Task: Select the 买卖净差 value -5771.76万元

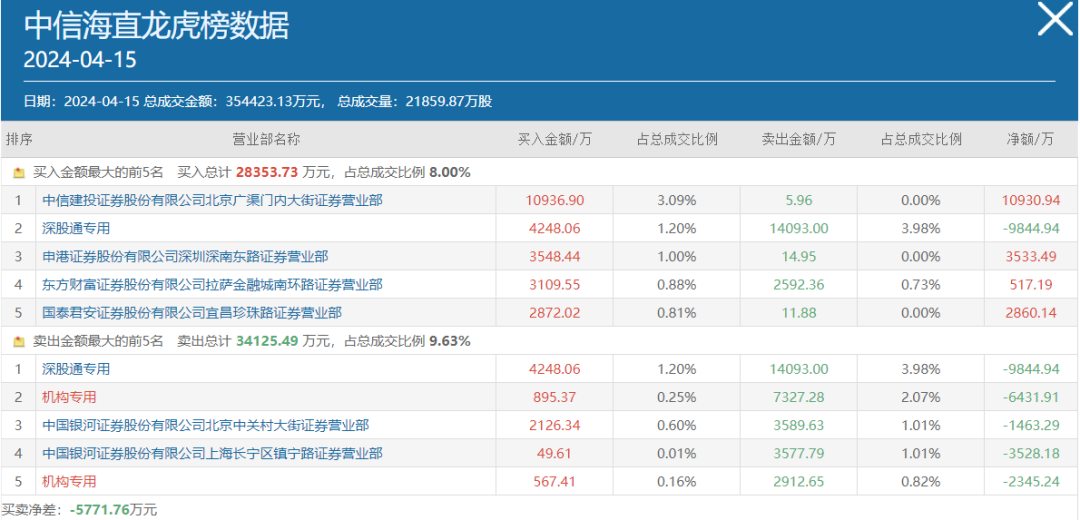Action: click(x=113, y=510)
